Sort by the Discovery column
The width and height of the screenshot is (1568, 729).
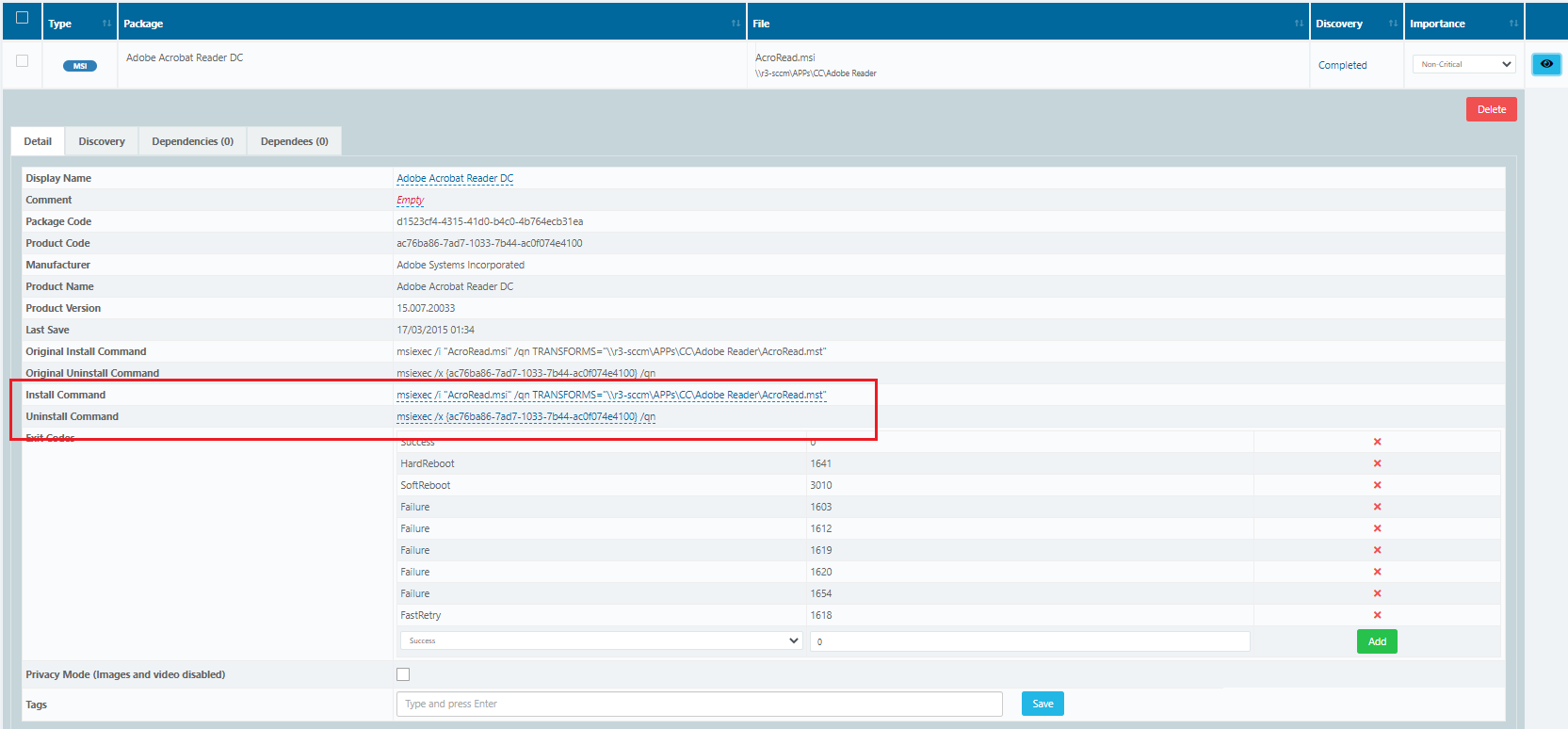[x=1356, y=24]
